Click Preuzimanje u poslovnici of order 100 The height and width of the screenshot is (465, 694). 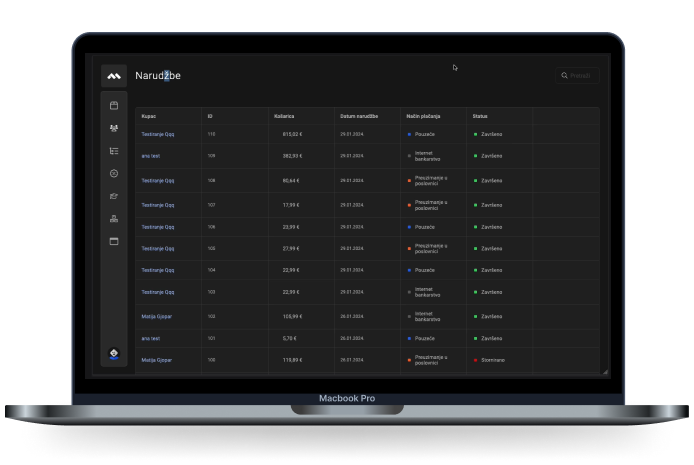pyautogui.click(x=431, y=360)
